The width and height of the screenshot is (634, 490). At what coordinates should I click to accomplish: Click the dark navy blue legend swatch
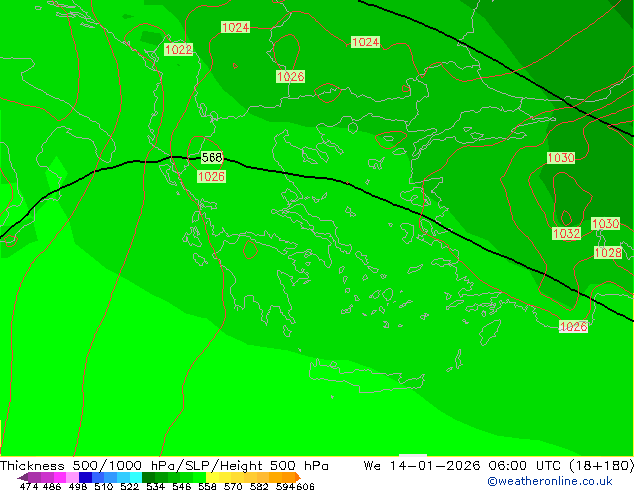(x=85, y=477)
